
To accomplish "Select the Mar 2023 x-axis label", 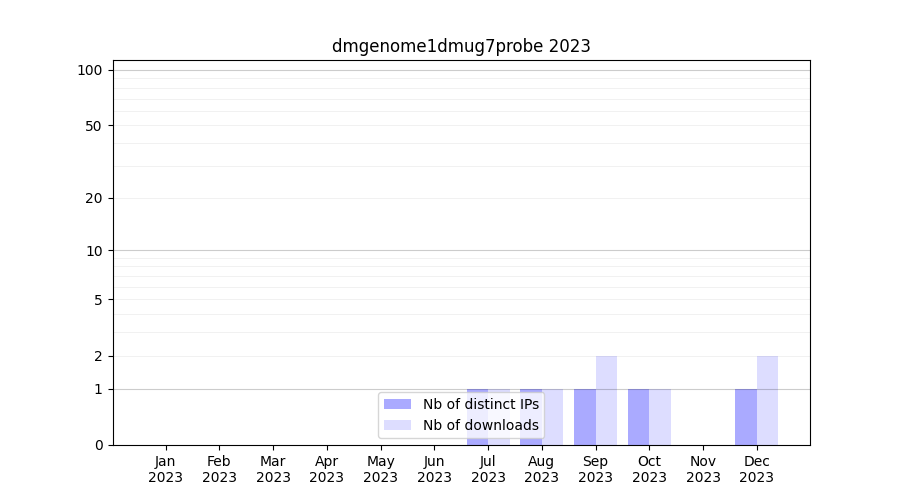I will point(273,469).
